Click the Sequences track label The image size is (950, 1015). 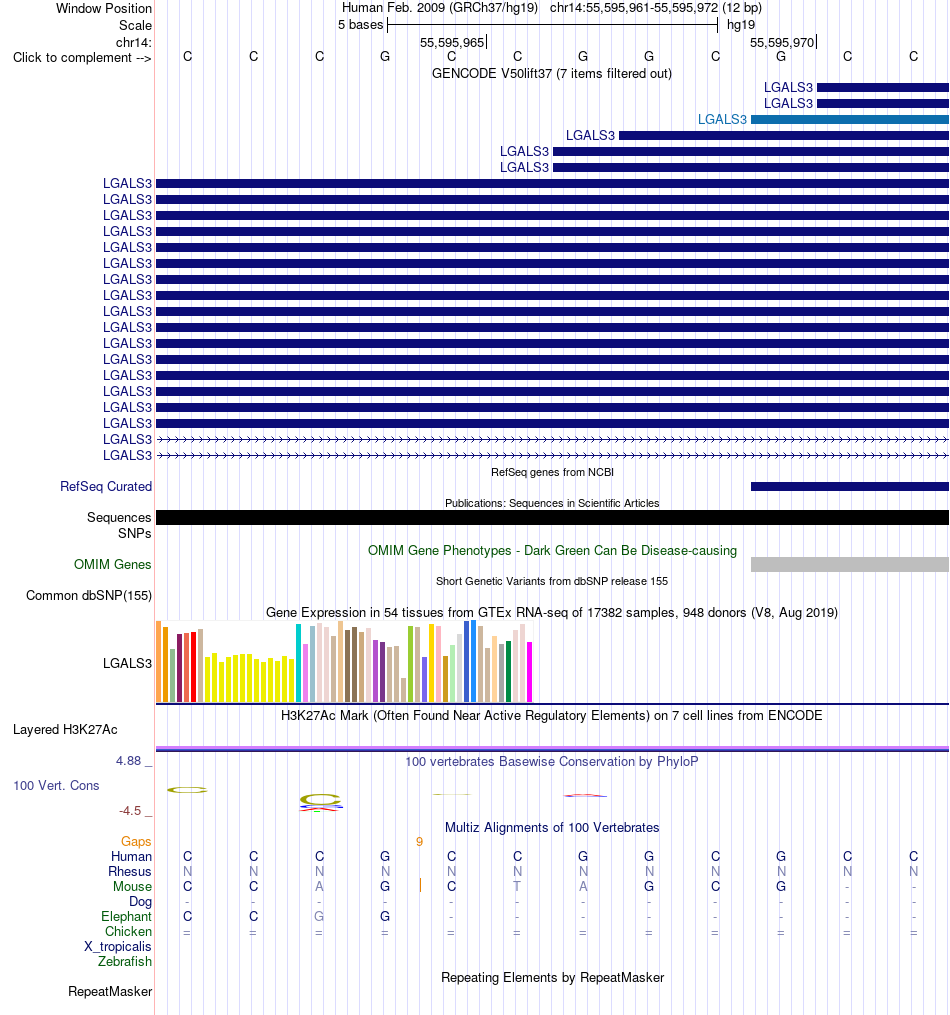click(119, 517)
